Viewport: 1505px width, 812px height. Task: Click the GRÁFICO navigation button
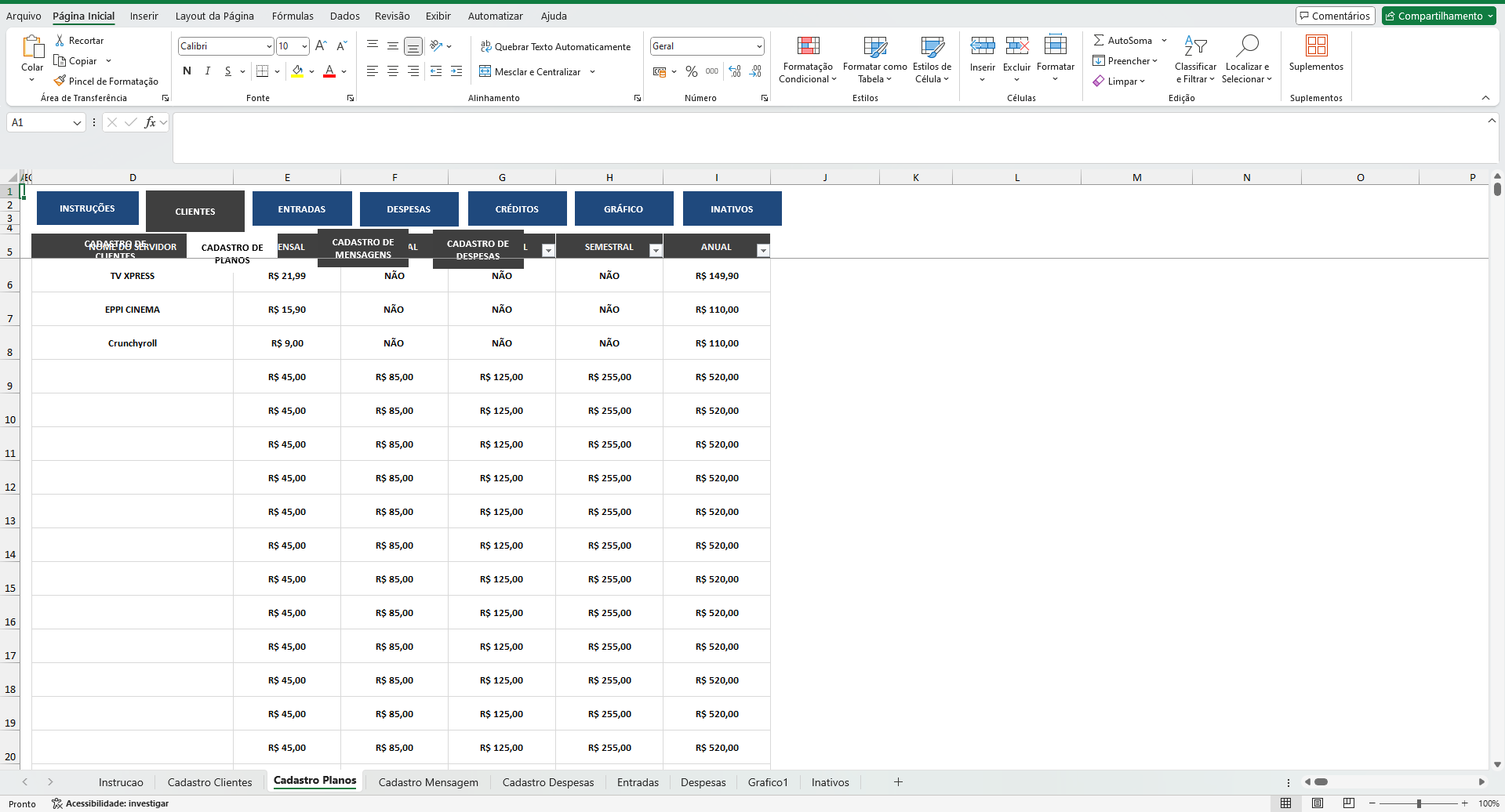(623, 209)
